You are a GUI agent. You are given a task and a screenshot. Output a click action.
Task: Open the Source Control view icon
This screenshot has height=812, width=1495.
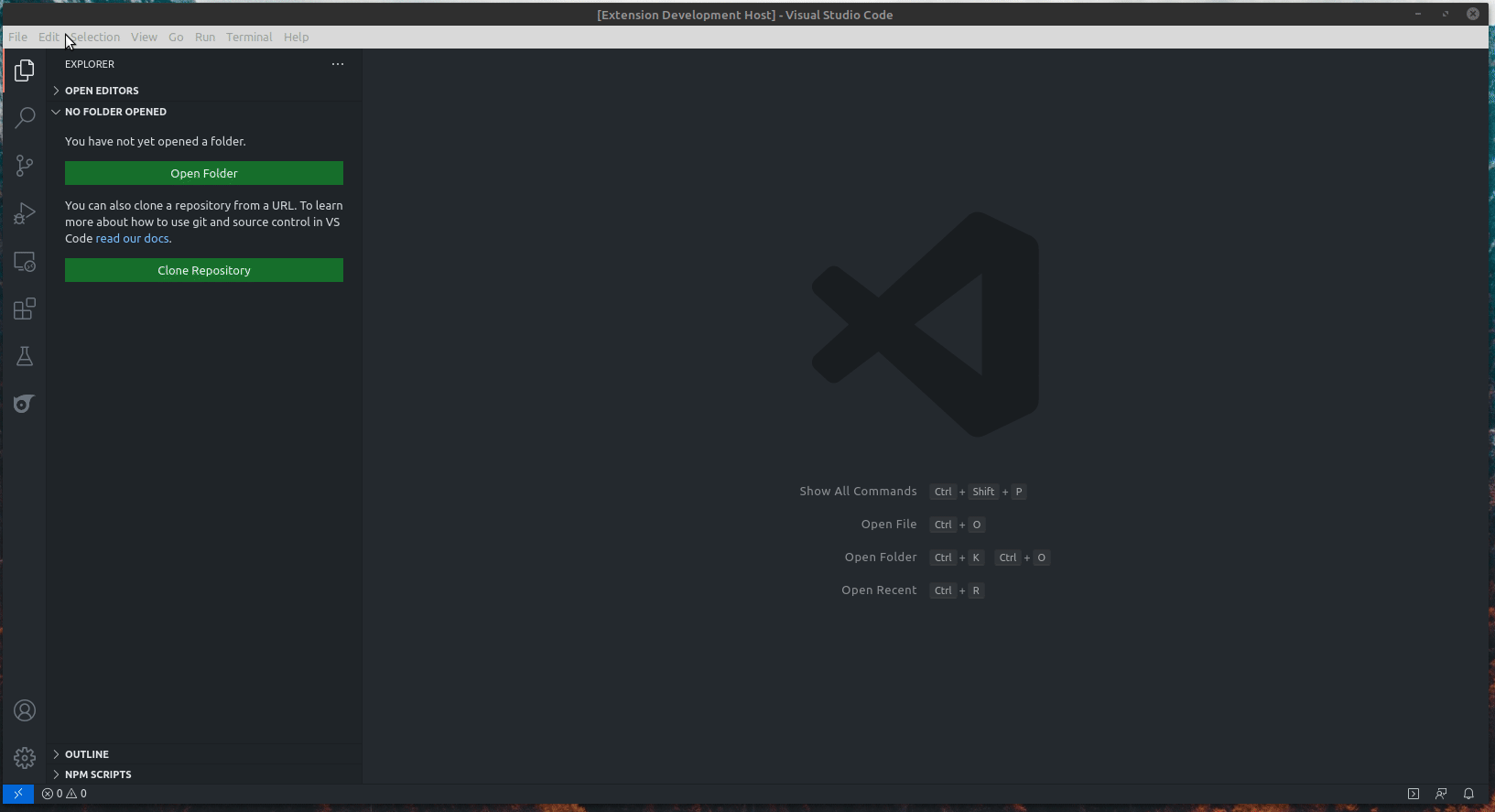tap(25, 166)
